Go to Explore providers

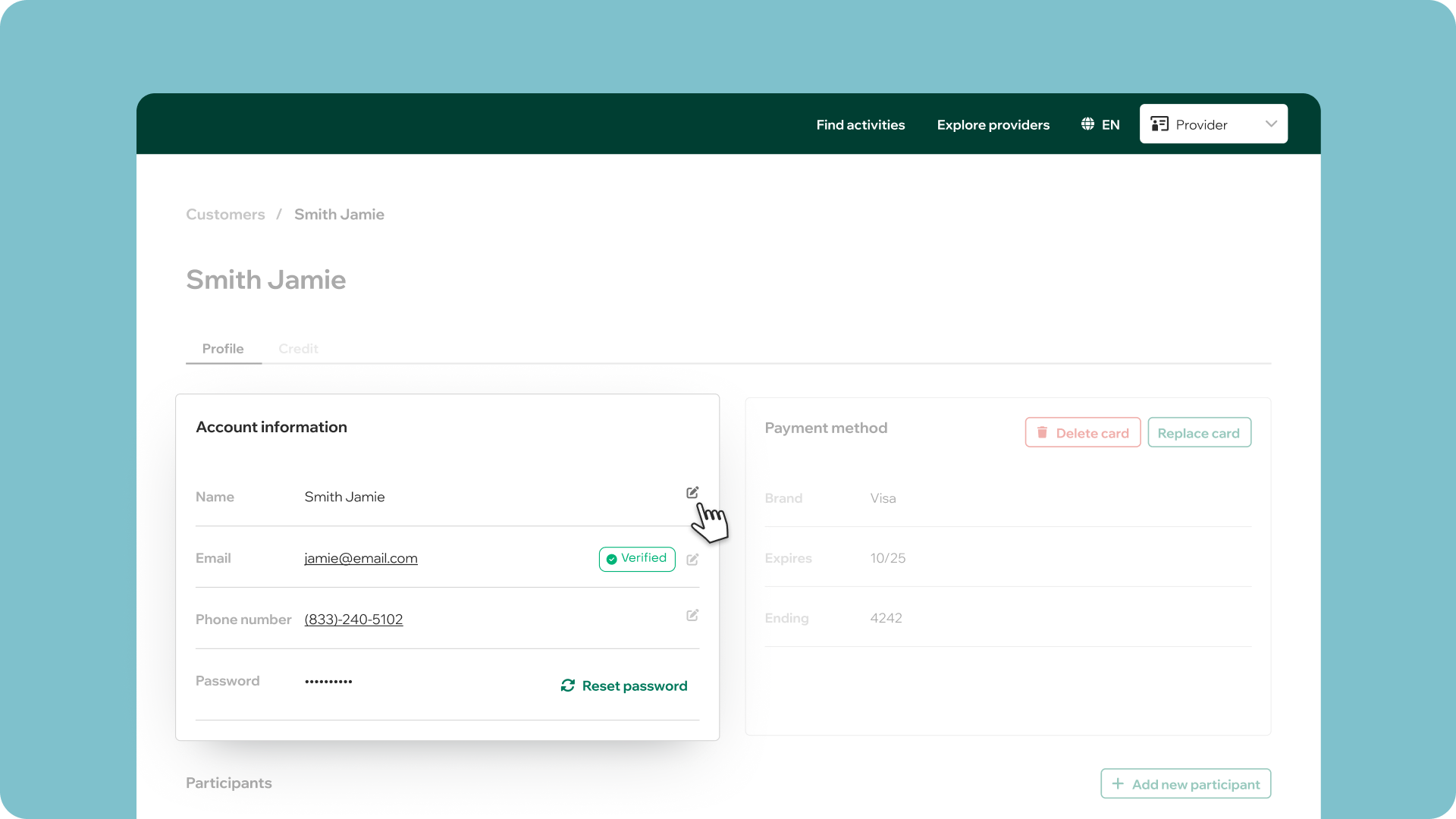tap(993, 125)
